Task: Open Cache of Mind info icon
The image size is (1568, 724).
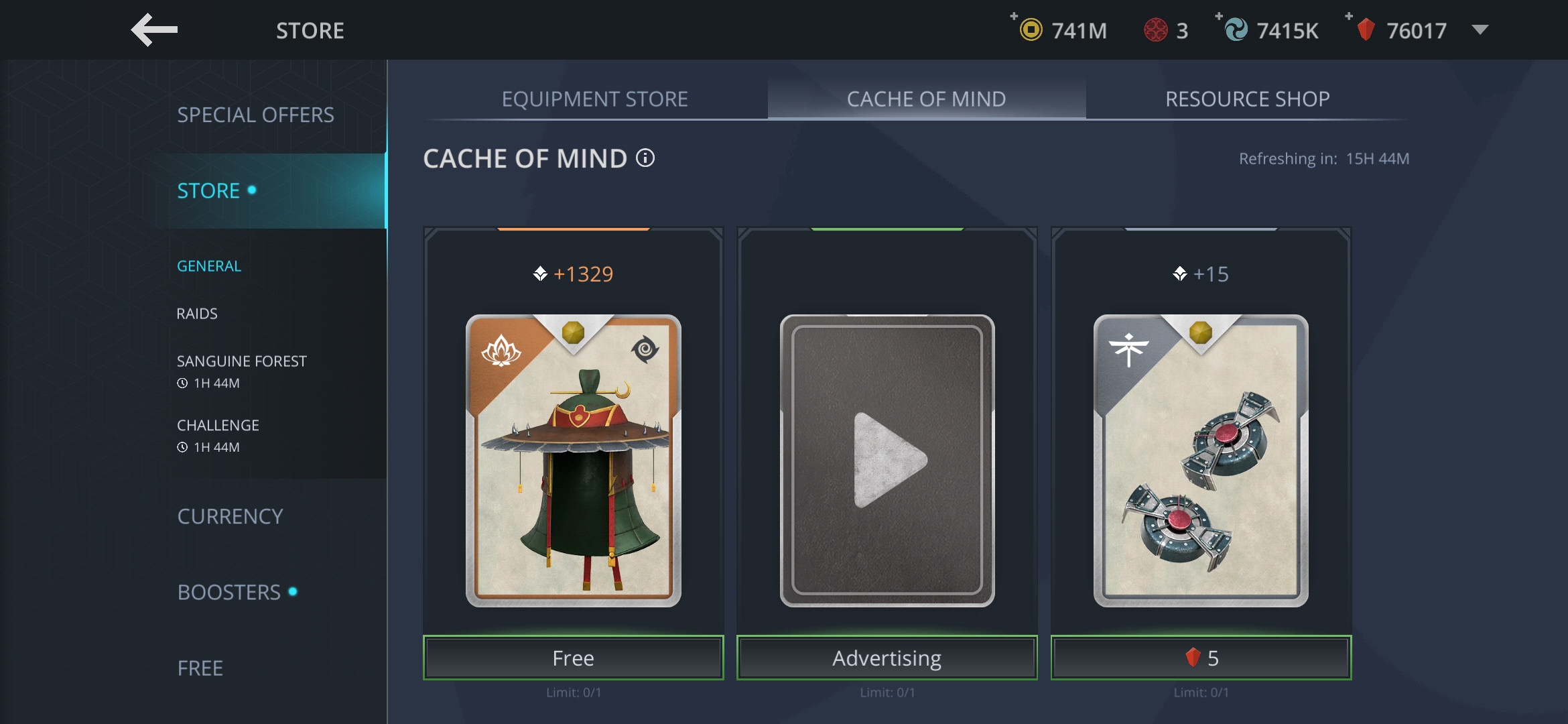Action: coord(645,158)
